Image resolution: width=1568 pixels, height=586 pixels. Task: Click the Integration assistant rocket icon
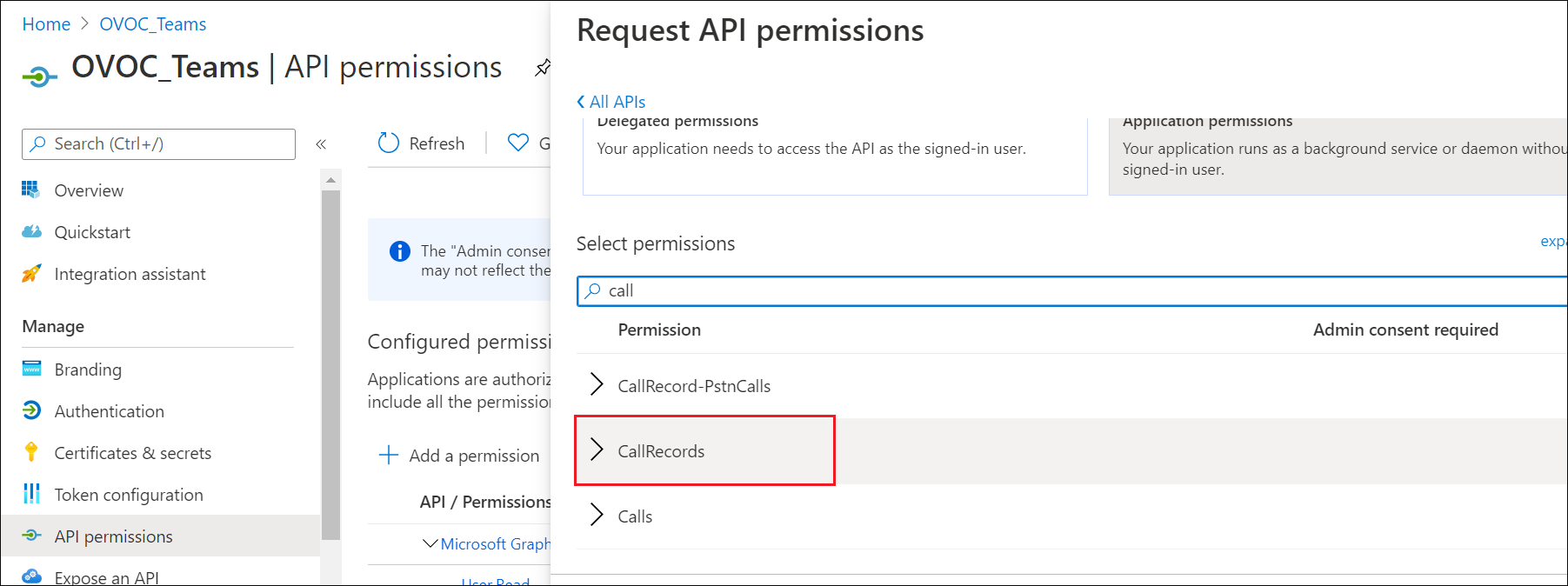pyautogui.click(x=31, y=273)
